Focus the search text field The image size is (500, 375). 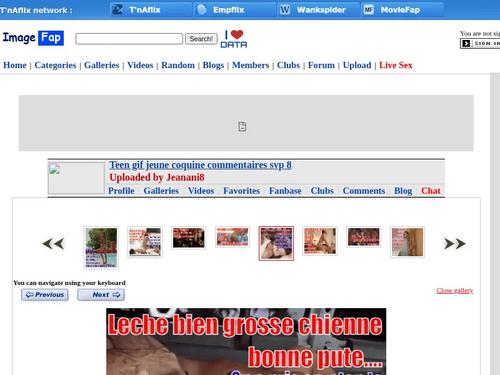[129, 39]
